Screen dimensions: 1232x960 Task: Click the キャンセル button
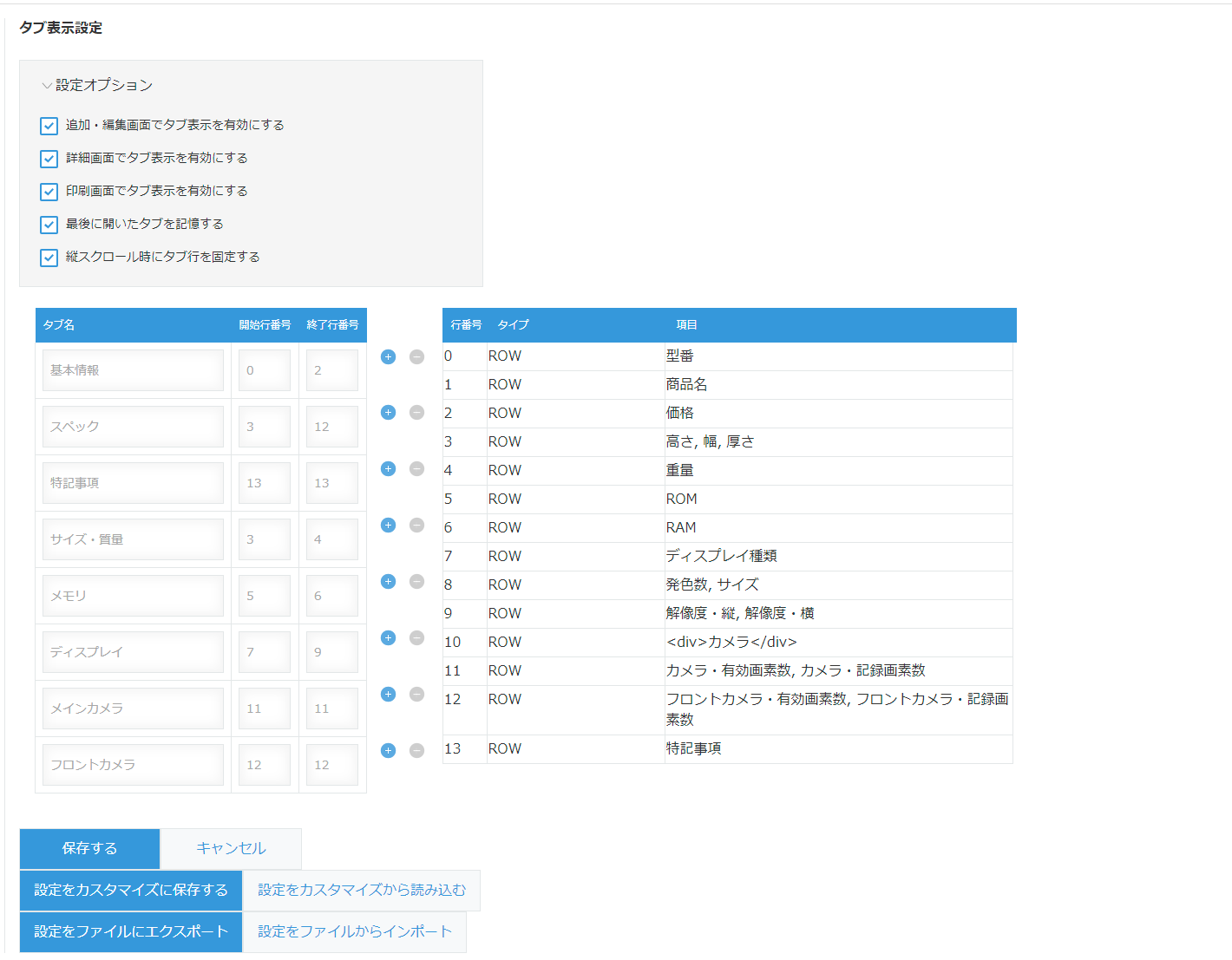click(231, 849)
